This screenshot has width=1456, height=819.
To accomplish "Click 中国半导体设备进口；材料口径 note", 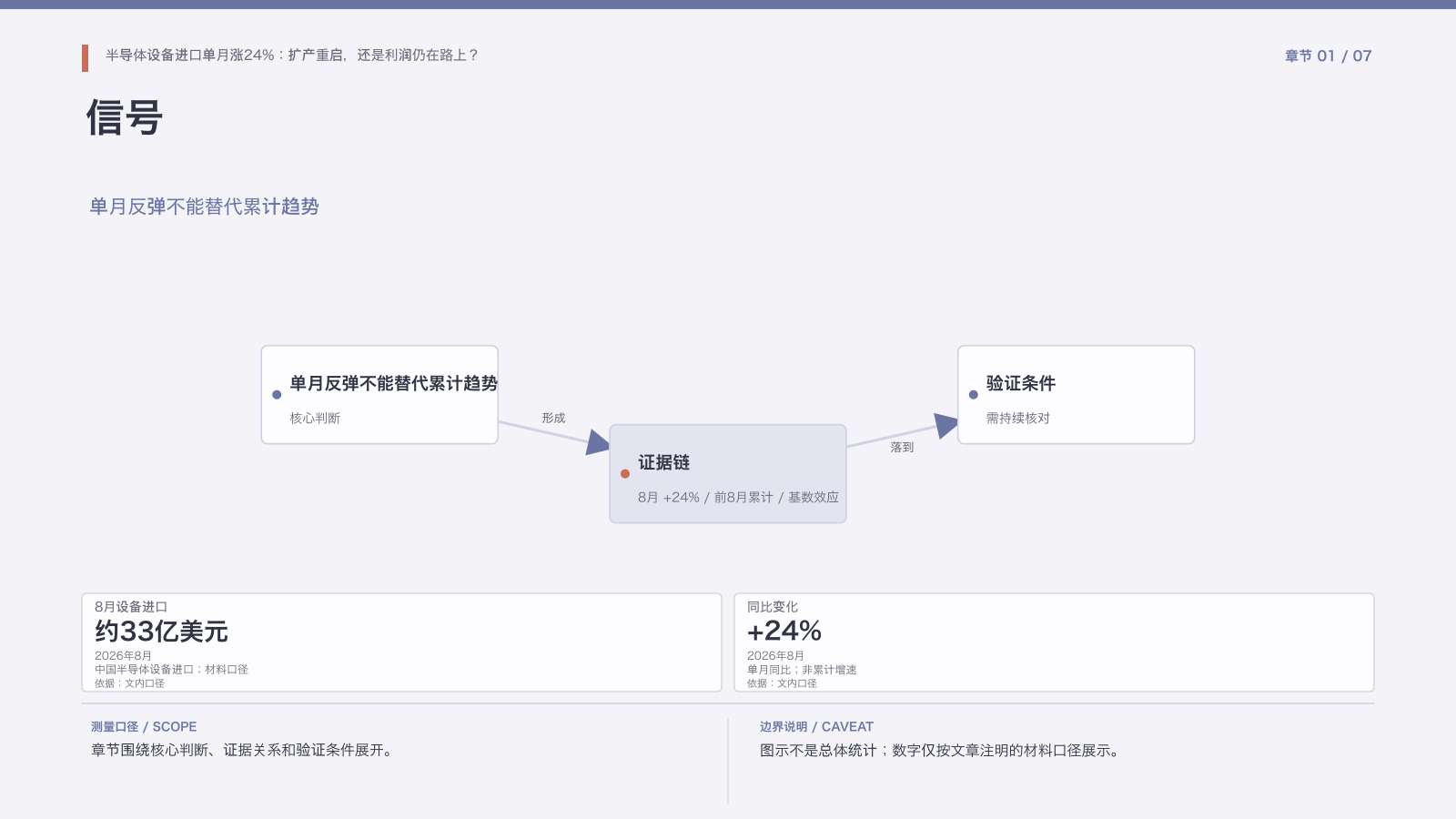I will [x=171, y=669].
